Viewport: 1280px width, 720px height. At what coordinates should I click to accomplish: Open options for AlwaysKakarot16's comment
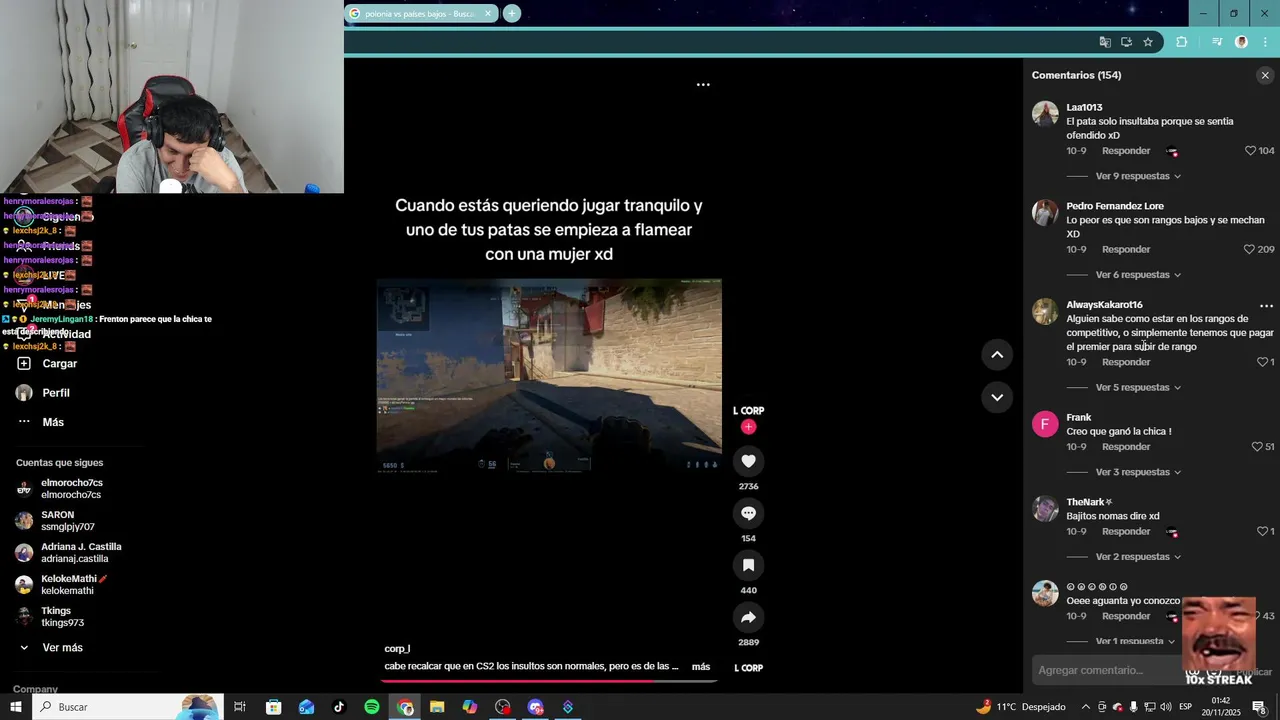coord(1266,306)
